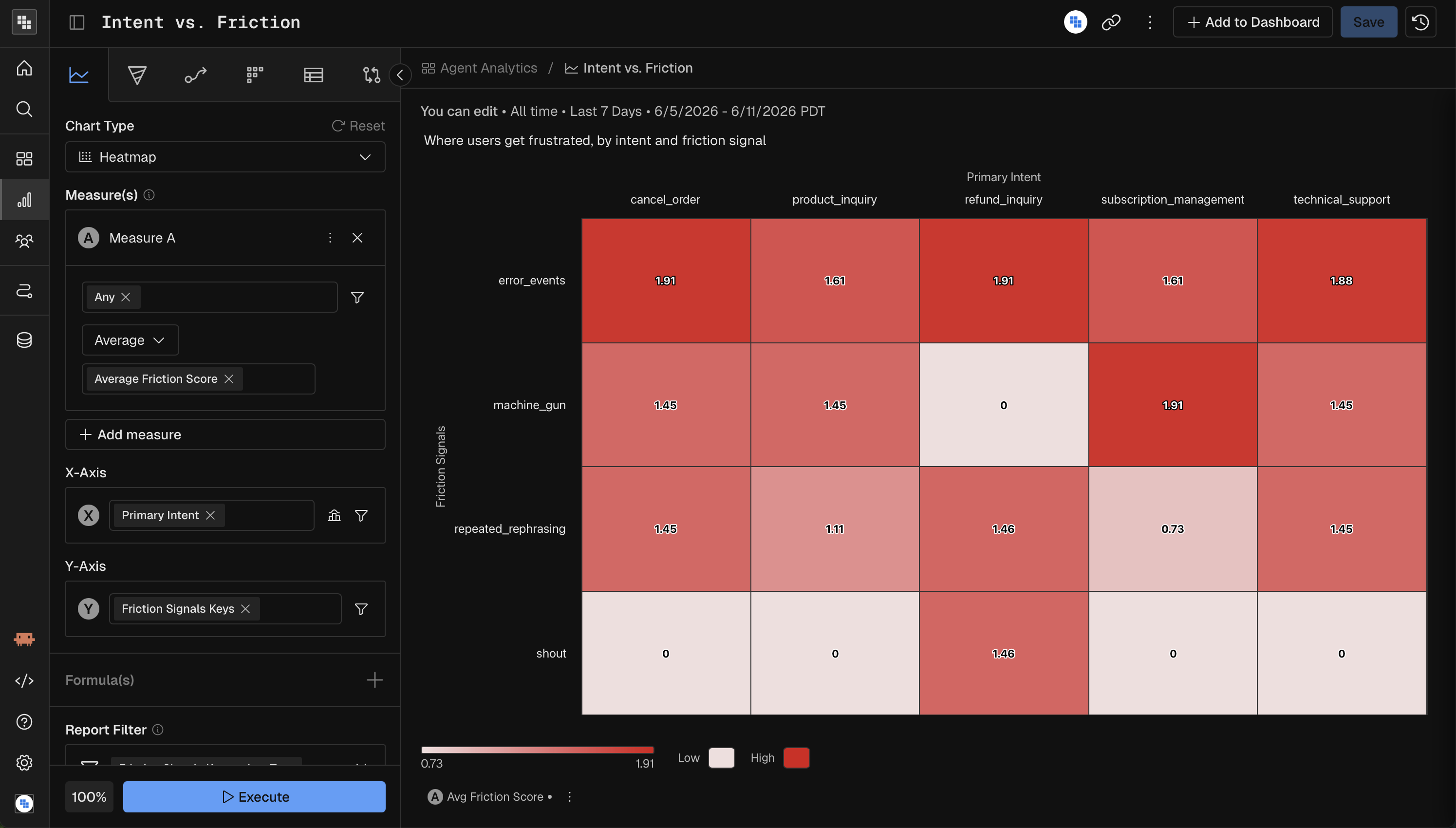Select the Flow path report tab
The width and height of the screenshot is (1456, 828).
(196, 75)
